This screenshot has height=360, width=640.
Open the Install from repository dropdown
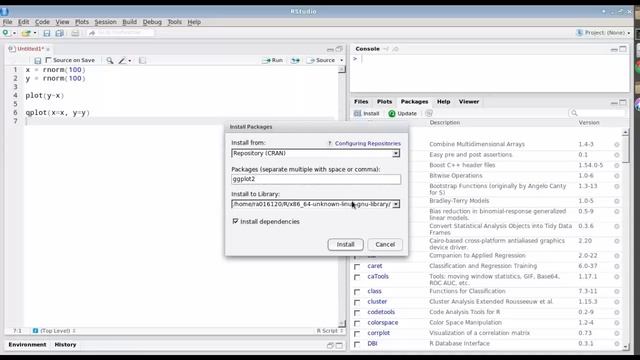(x=316, y=153)
